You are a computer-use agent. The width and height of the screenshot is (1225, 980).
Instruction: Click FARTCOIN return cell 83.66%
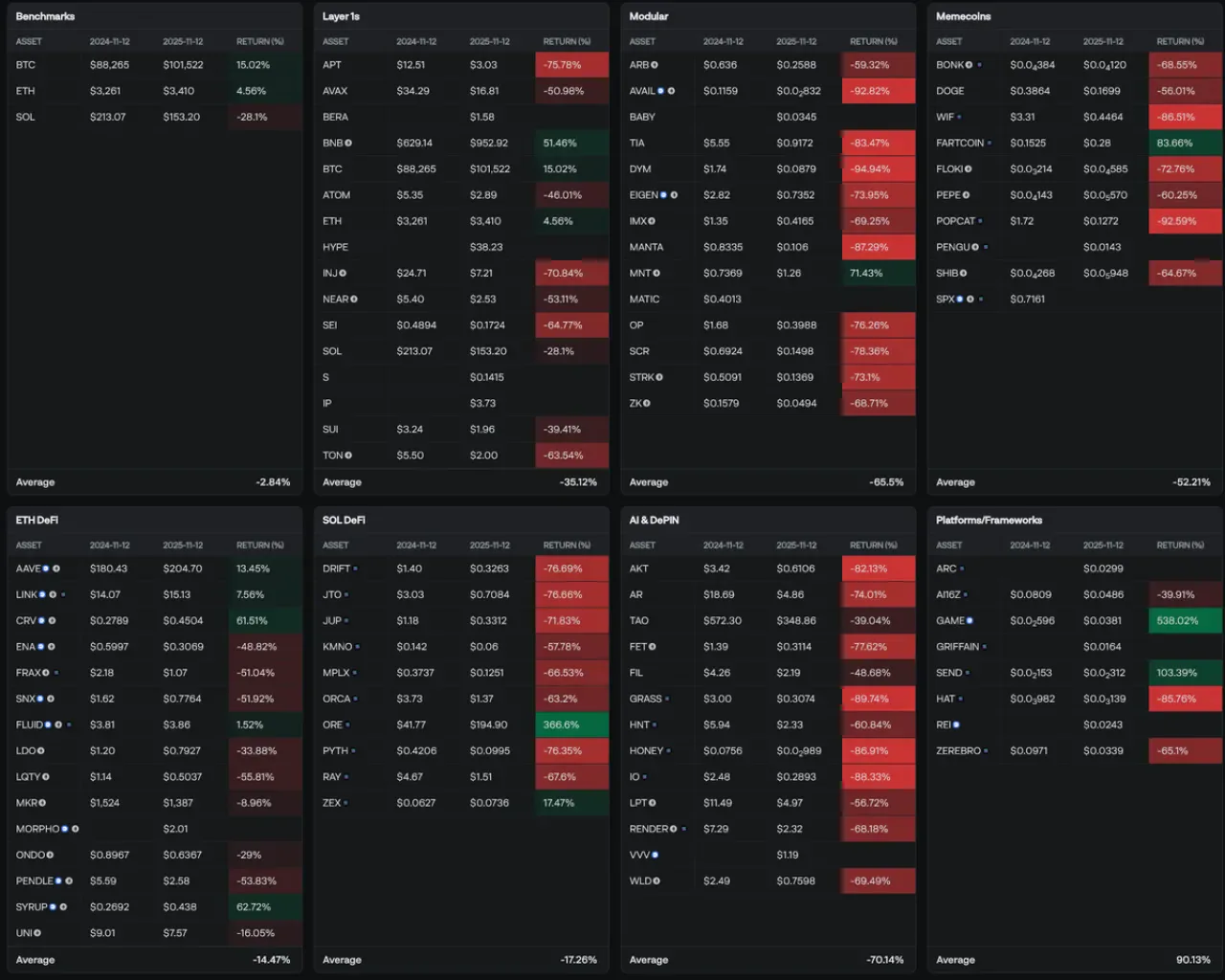(1185, 144)
